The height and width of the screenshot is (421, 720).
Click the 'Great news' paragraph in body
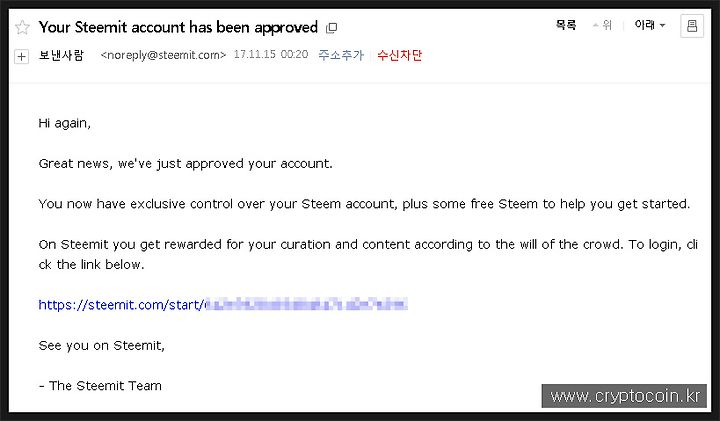(186, 163)
